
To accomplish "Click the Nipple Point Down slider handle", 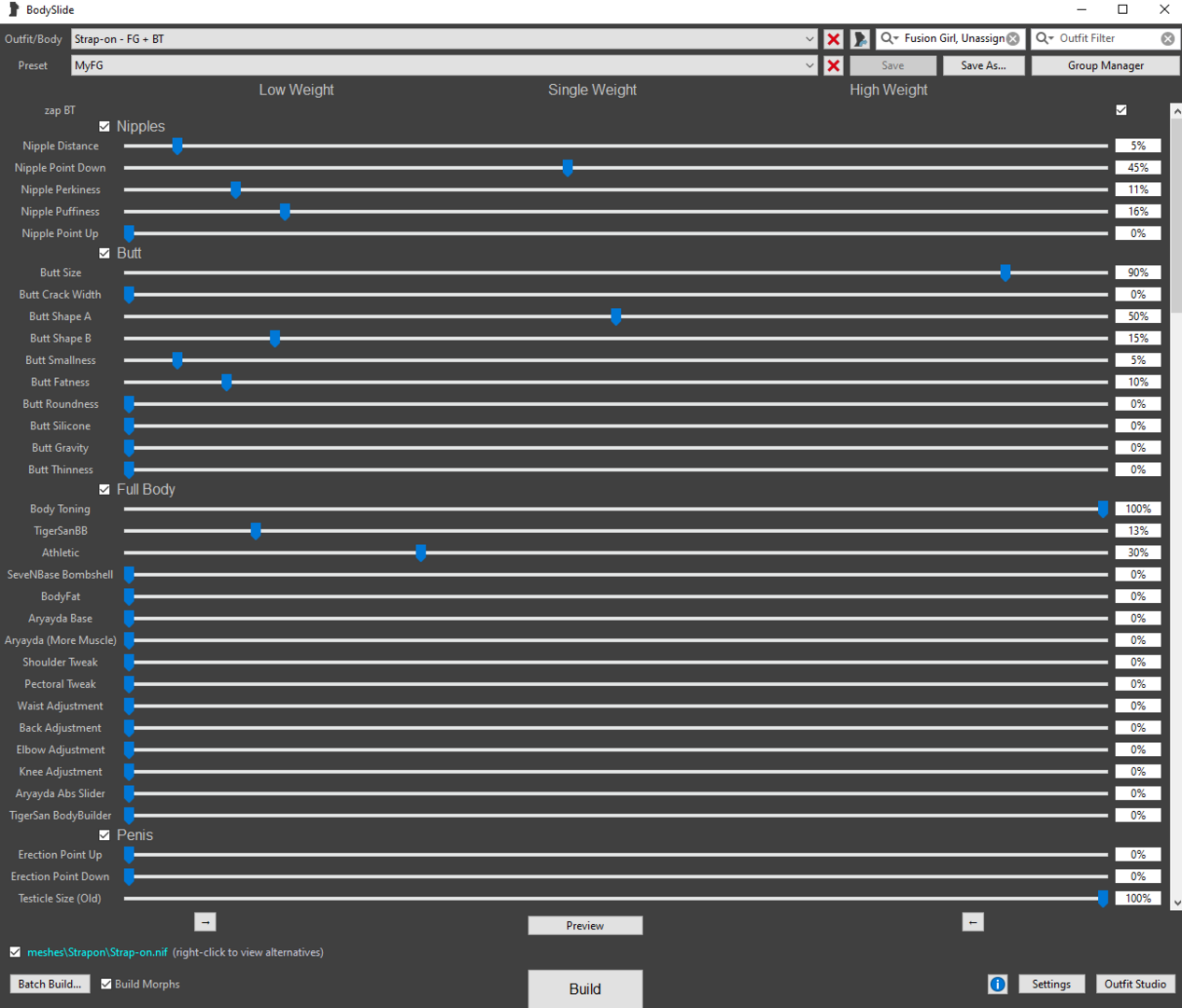I will pos(568,168).
